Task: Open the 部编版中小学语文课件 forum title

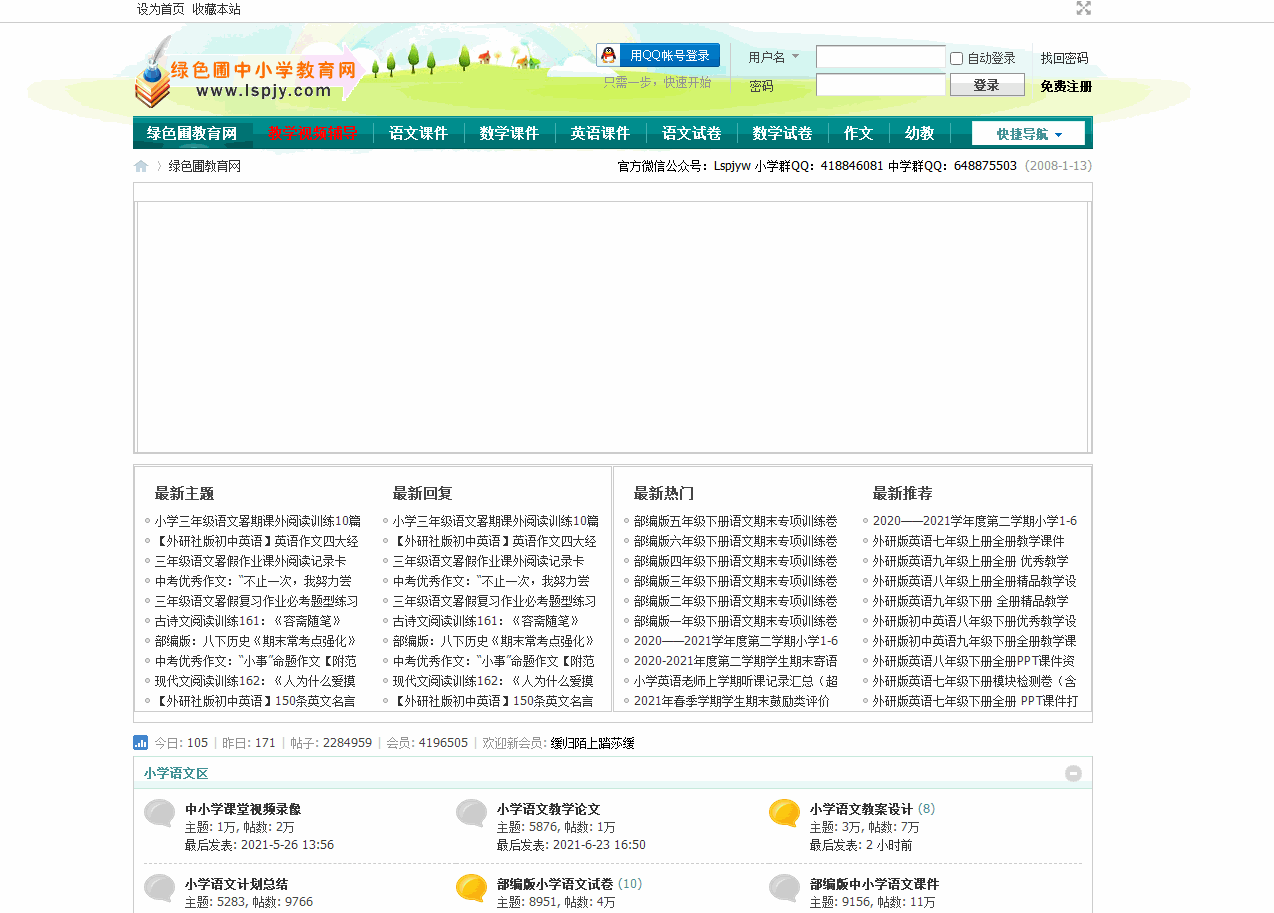Action: click(x=874, y=884)
